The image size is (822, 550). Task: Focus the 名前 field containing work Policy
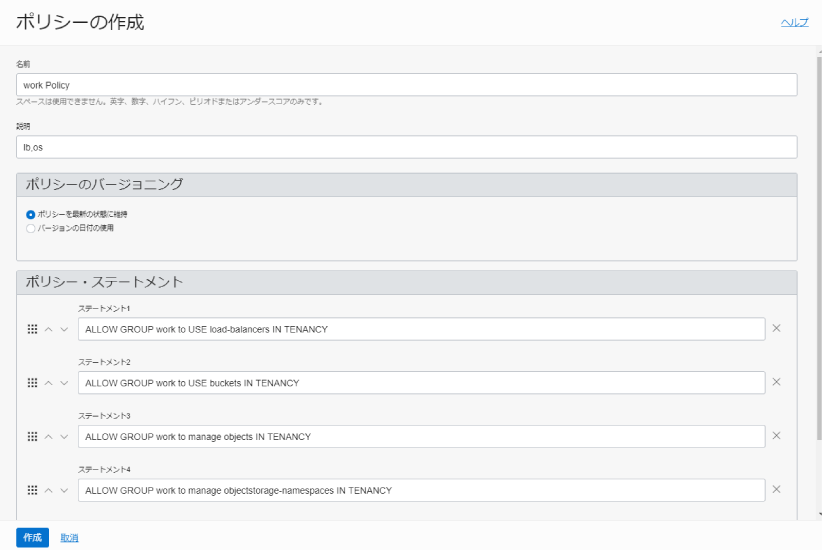(407, 85)
